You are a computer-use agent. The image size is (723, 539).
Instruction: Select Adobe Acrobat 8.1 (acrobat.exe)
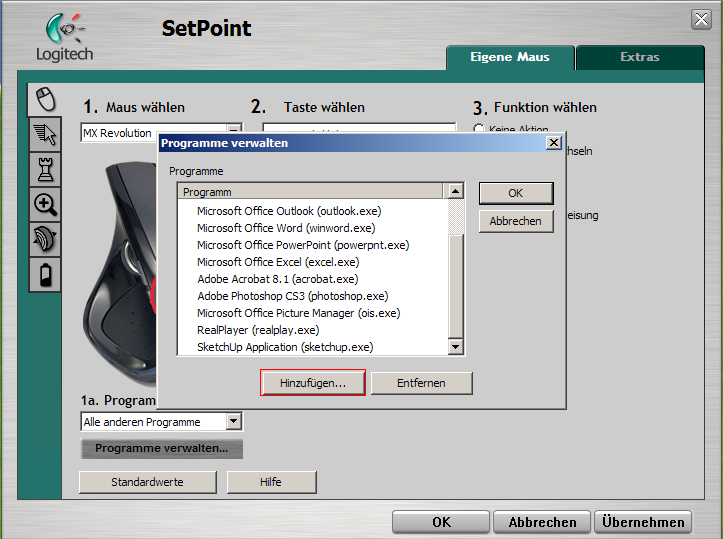[x=278, y=279]
